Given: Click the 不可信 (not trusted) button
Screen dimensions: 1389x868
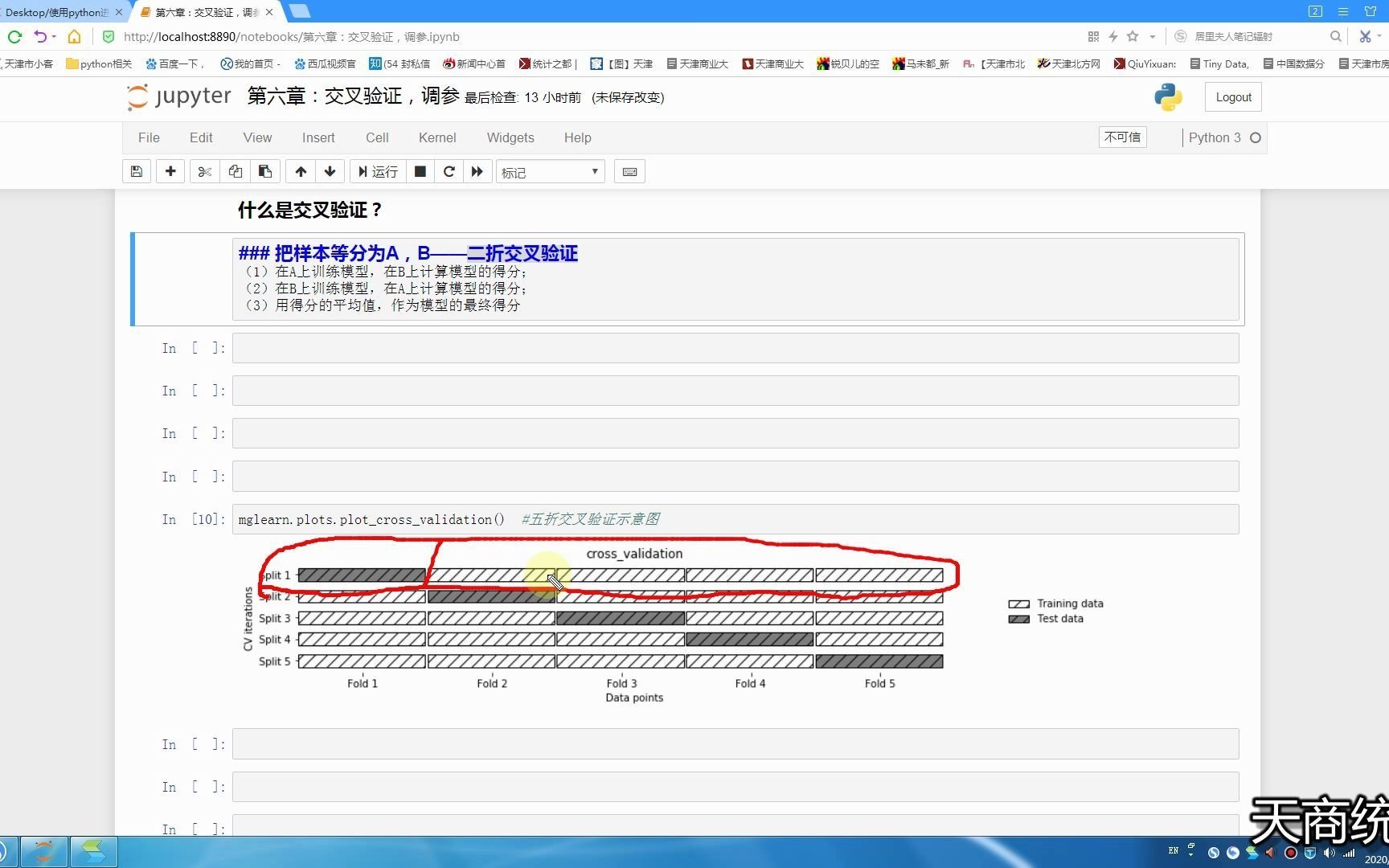Looking at the screenshot, I should coord(1122,137).
